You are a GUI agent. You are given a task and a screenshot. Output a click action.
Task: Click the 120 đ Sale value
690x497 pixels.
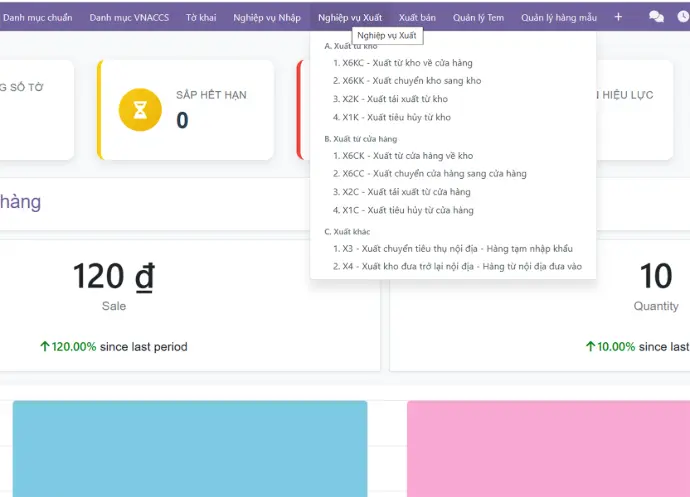click(114, 276)
